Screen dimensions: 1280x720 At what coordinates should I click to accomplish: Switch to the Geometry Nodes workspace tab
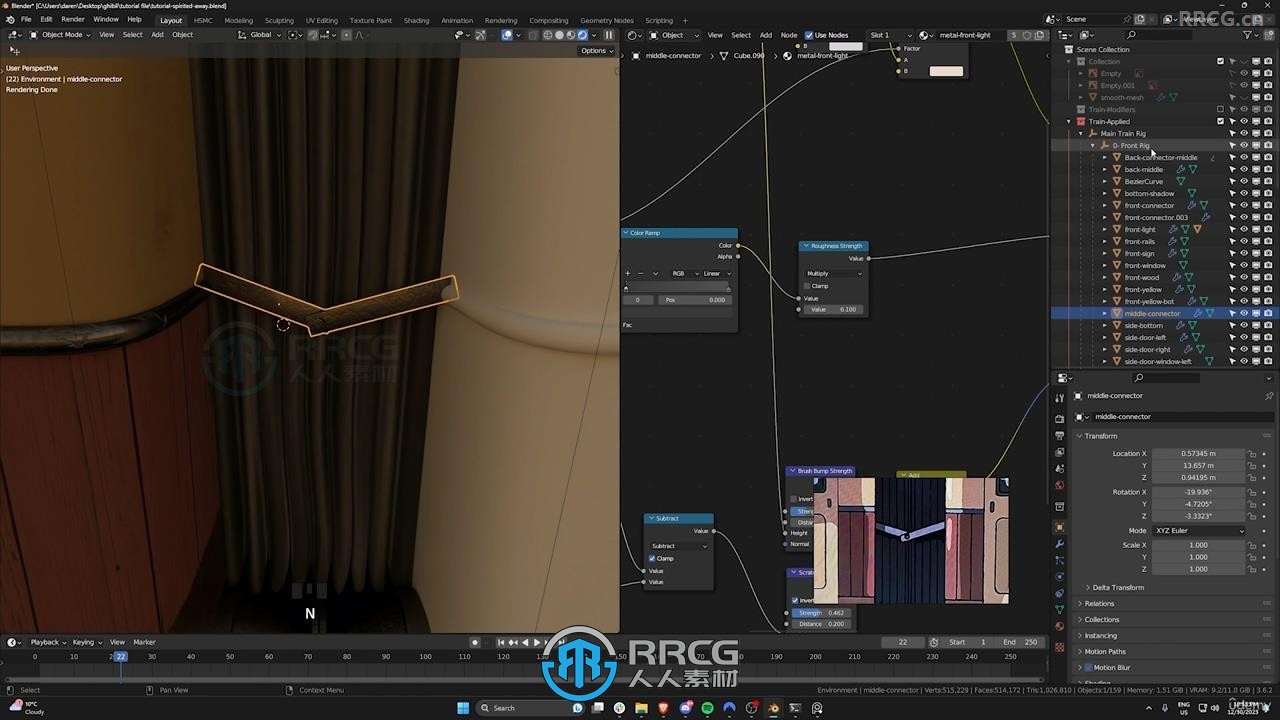(x=607, y=20)
